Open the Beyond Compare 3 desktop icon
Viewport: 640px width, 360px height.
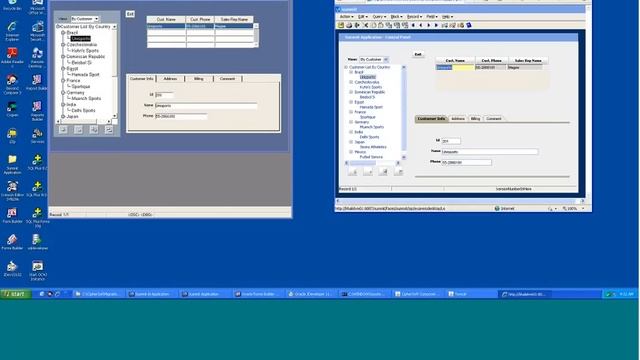pos(12,84)
